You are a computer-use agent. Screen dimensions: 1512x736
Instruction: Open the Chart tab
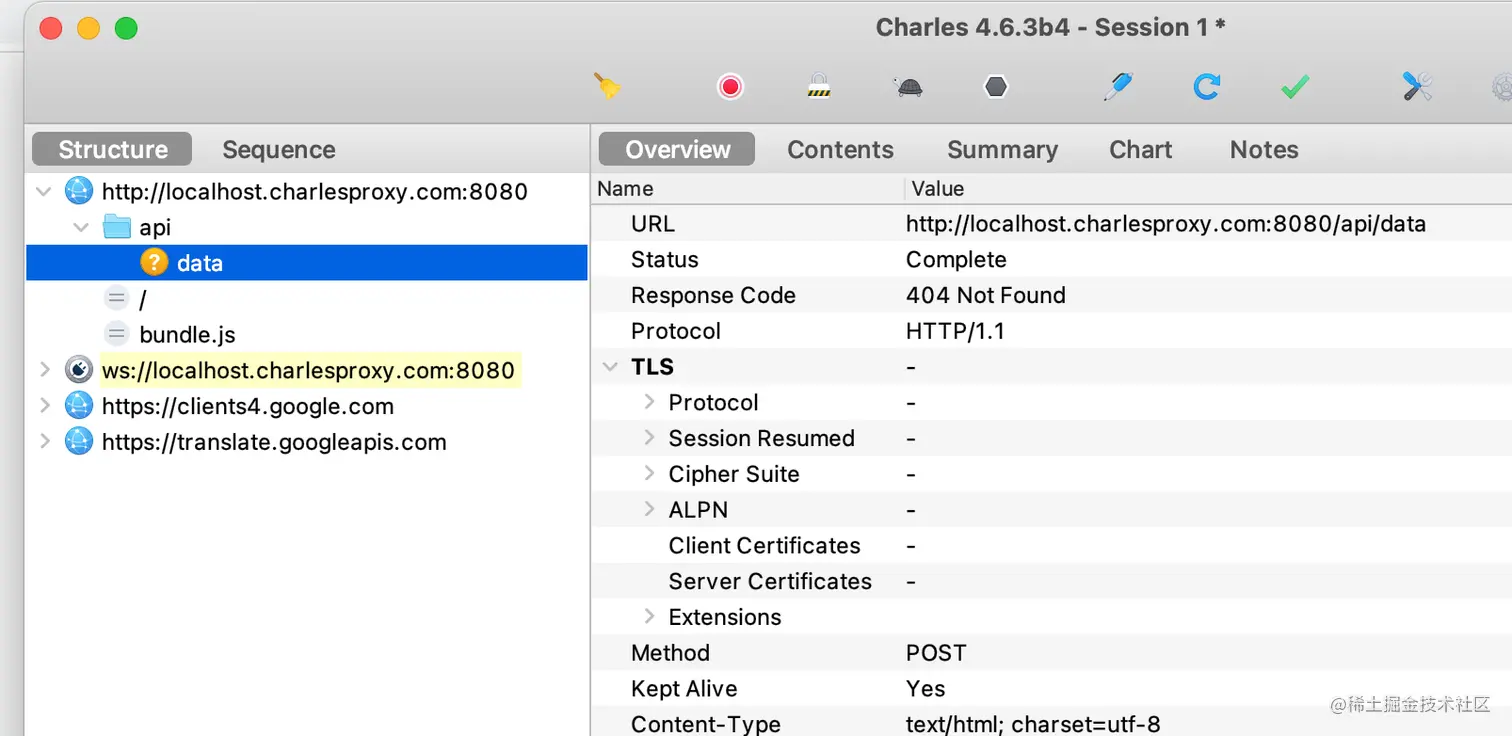tap(1140, 149)
